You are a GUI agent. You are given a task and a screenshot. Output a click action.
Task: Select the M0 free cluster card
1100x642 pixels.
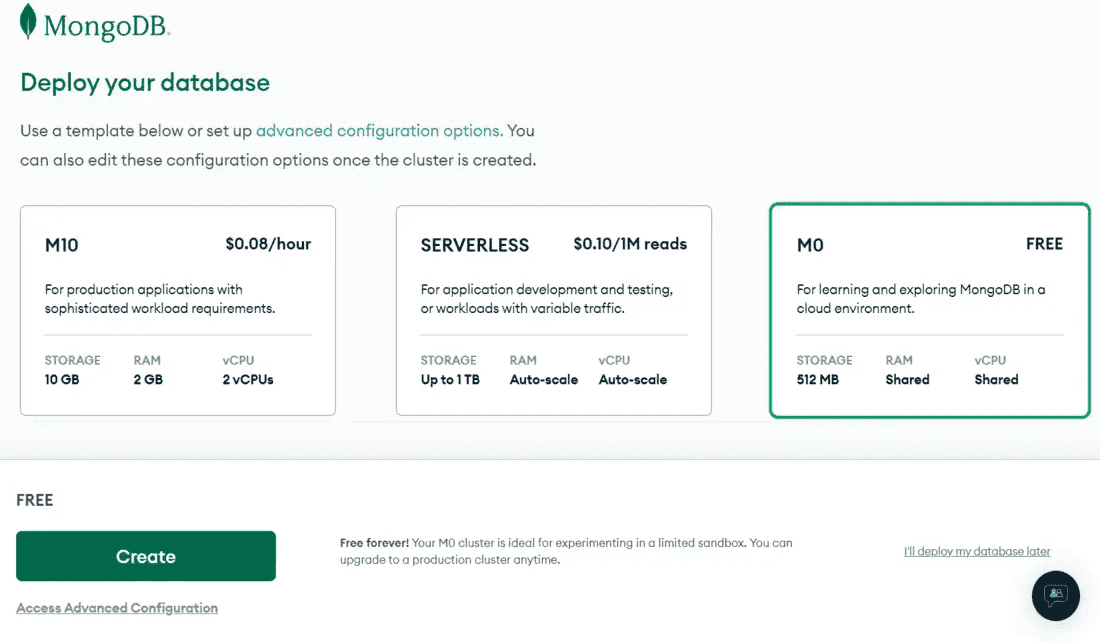930,310
